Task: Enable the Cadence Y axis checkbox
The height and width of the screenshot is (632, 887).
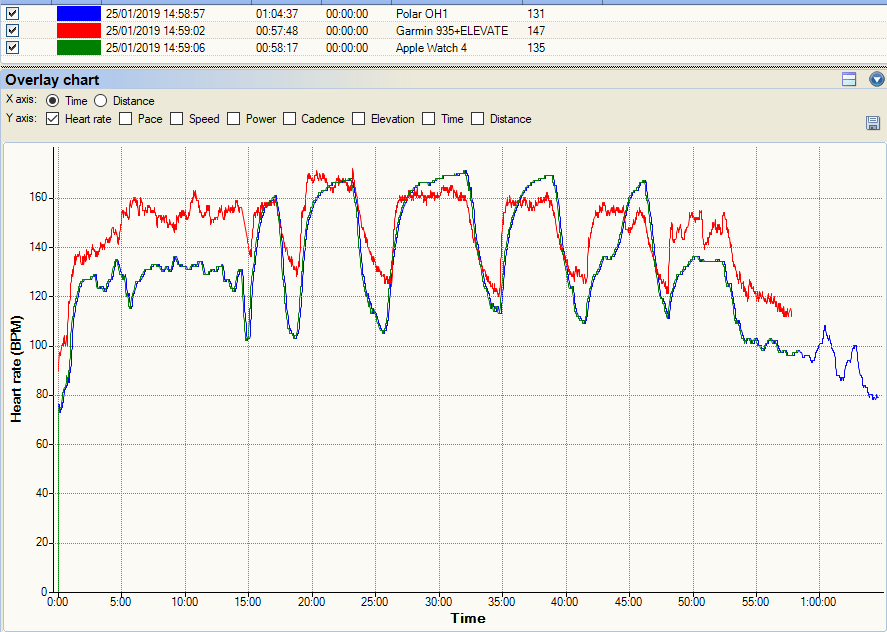Action: pos(289,119)
